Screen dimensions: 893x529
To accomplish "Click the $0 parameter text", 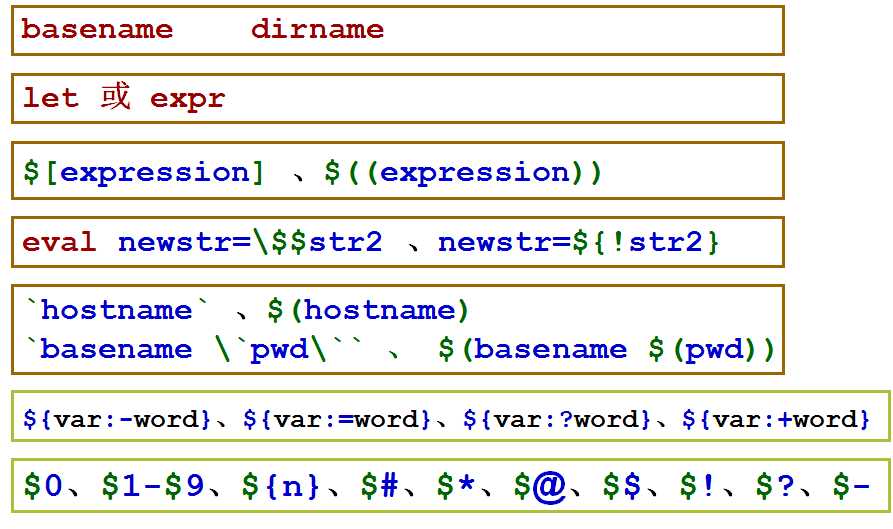I will pos(43,486).
